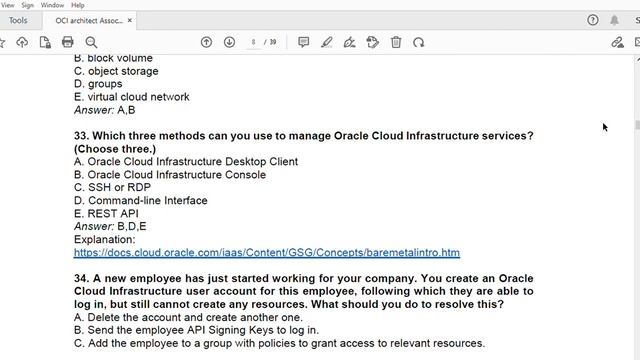Click 'D. Command-line Interface' option text

coord(141,200)
